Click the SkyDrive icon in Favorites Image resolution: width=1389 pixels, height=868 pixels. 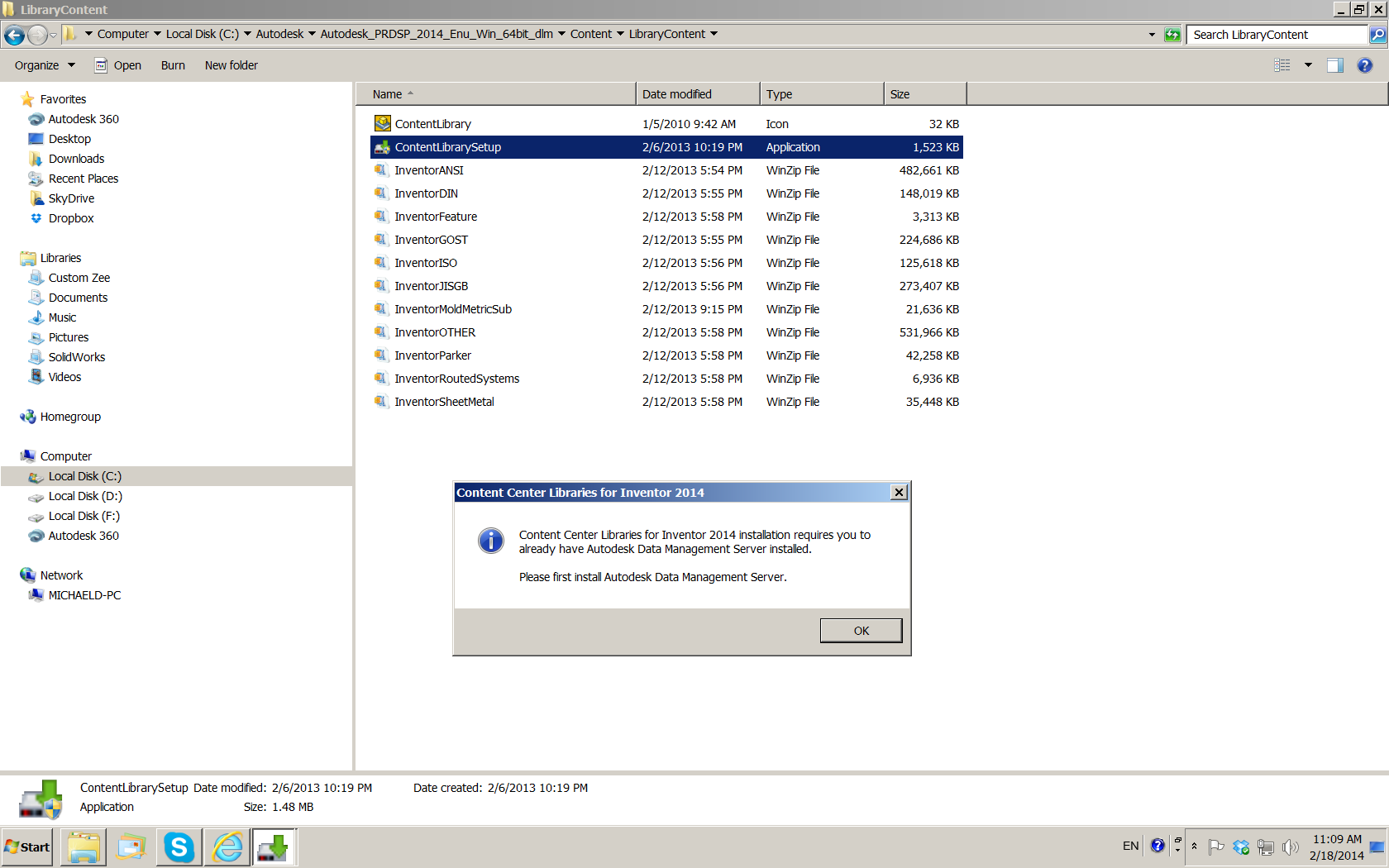tap(36, 198)
